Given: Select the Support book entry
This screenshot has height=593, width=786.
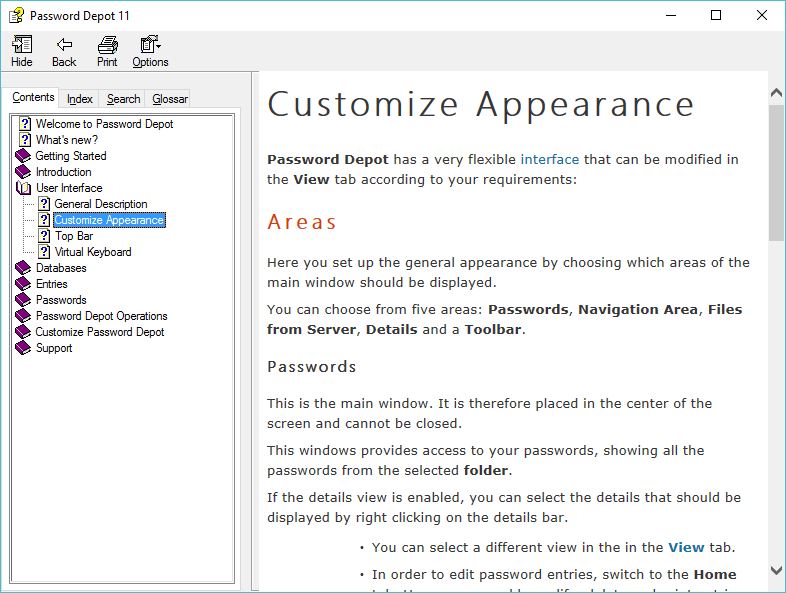Looking at the screenshot, I should click(x=54, y=348).
